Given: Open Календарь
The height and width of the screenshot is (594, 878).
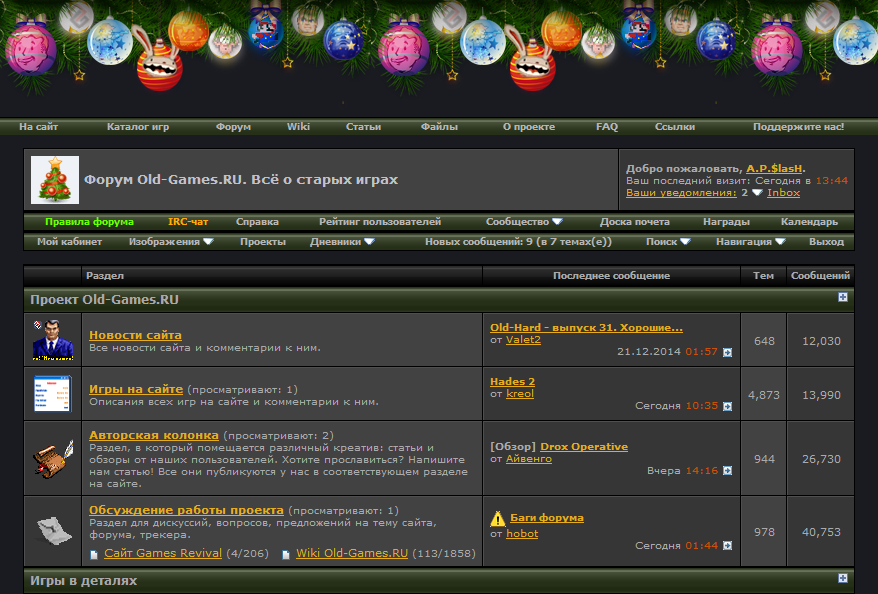Looking at the screenshot, I should click(809, 222).
